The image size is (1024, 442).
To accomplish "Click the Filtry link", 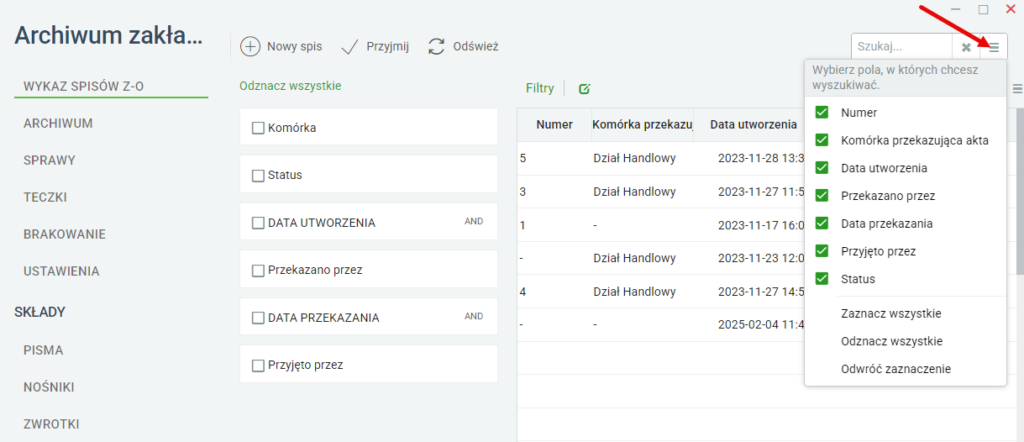I will (540, 89).
